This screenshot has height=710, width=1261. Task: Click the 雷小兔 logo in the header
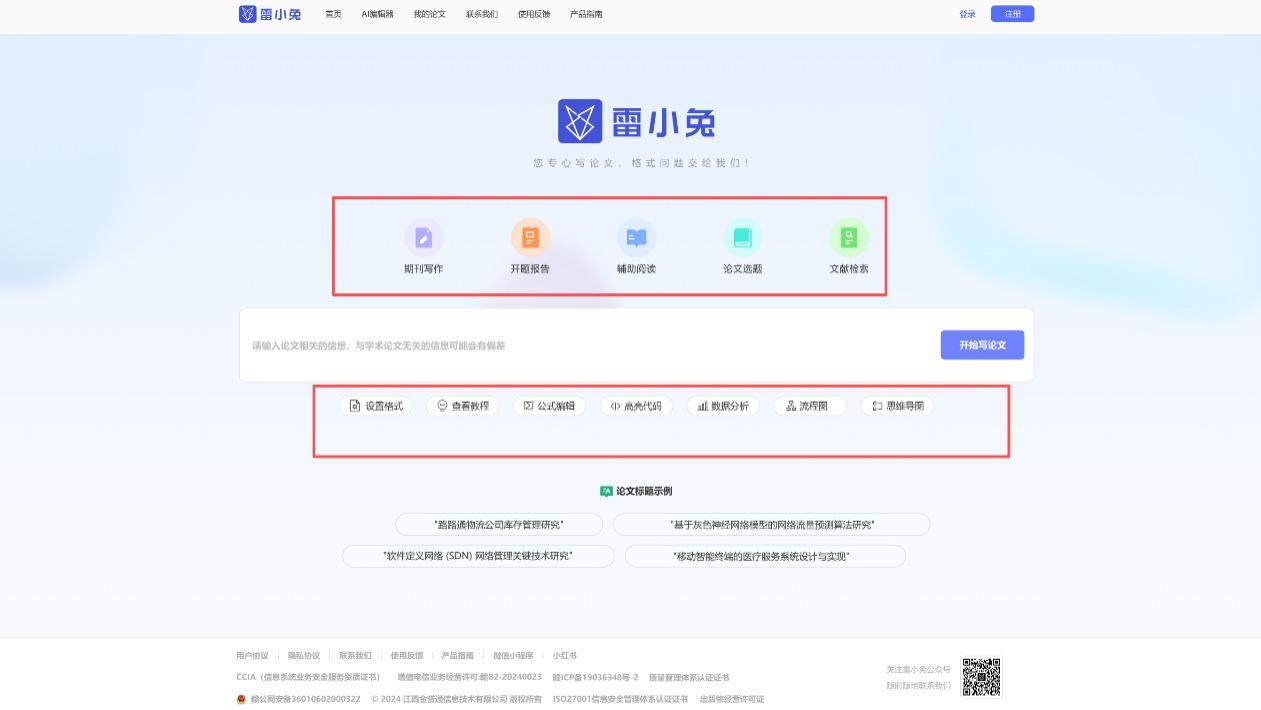click(270, 14)
